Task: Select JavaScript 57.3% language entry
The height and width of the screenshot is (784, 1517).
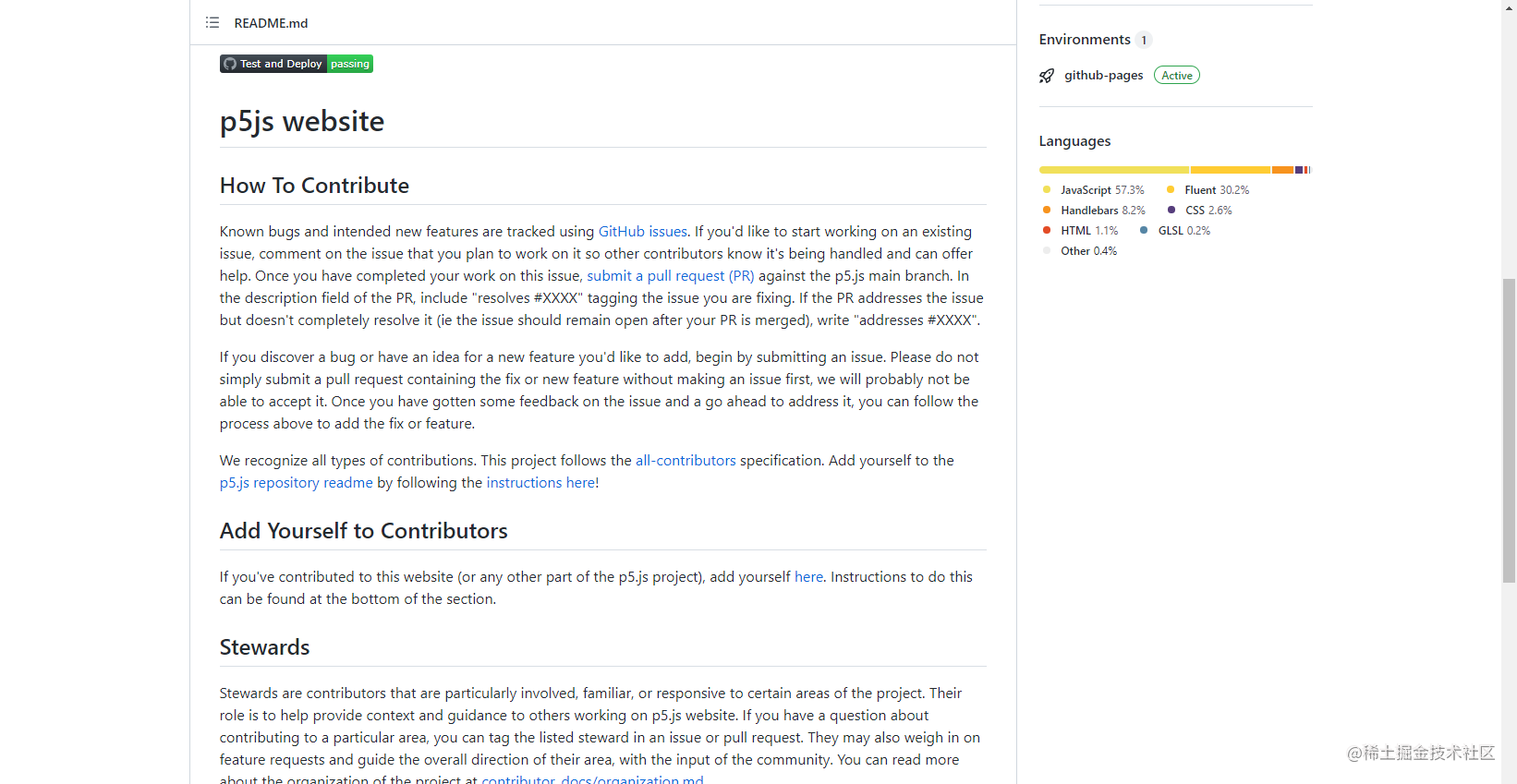Action: (x=1094, y=190)
